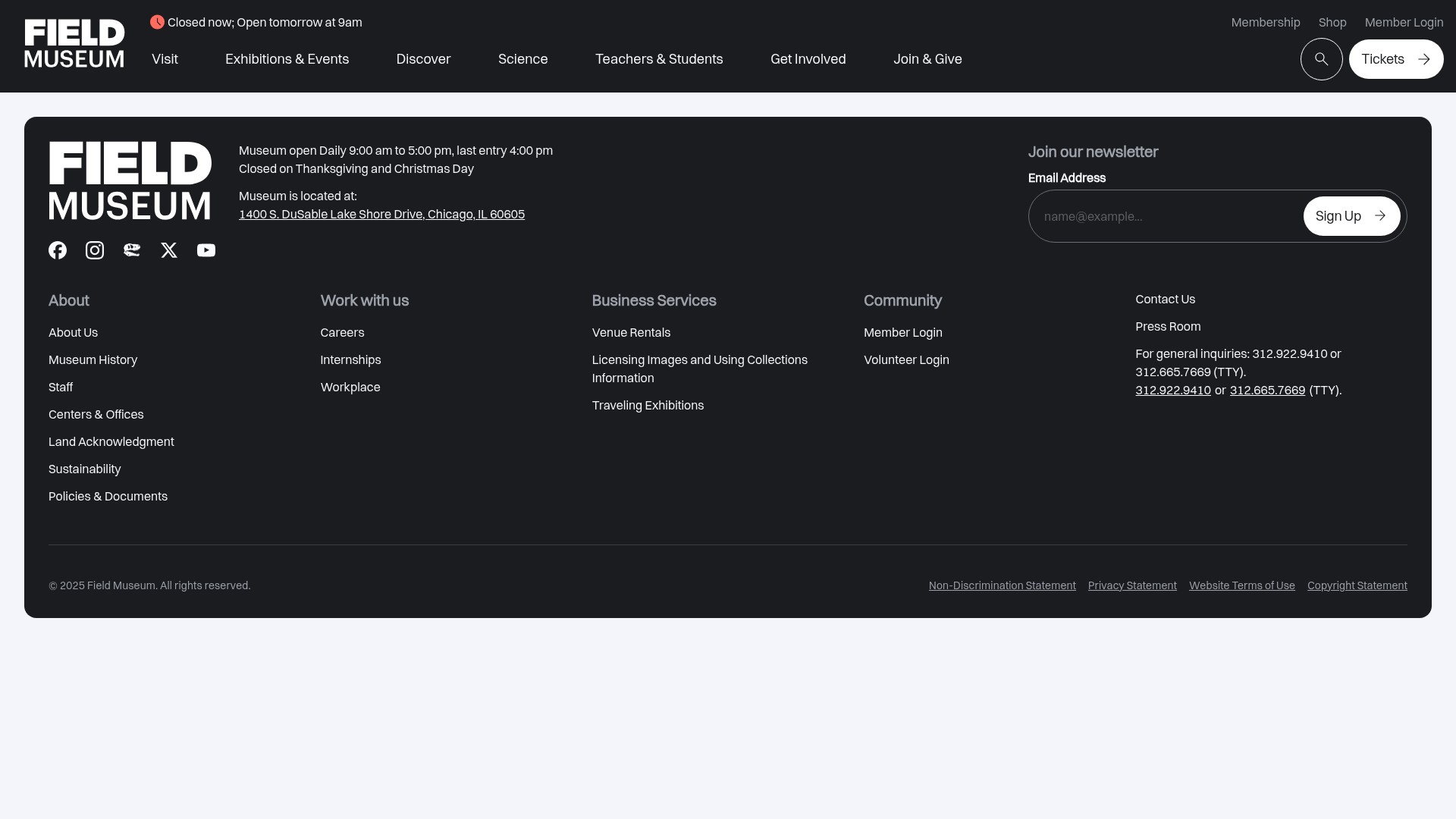Open the Museum History link

(x=93, y=360)
